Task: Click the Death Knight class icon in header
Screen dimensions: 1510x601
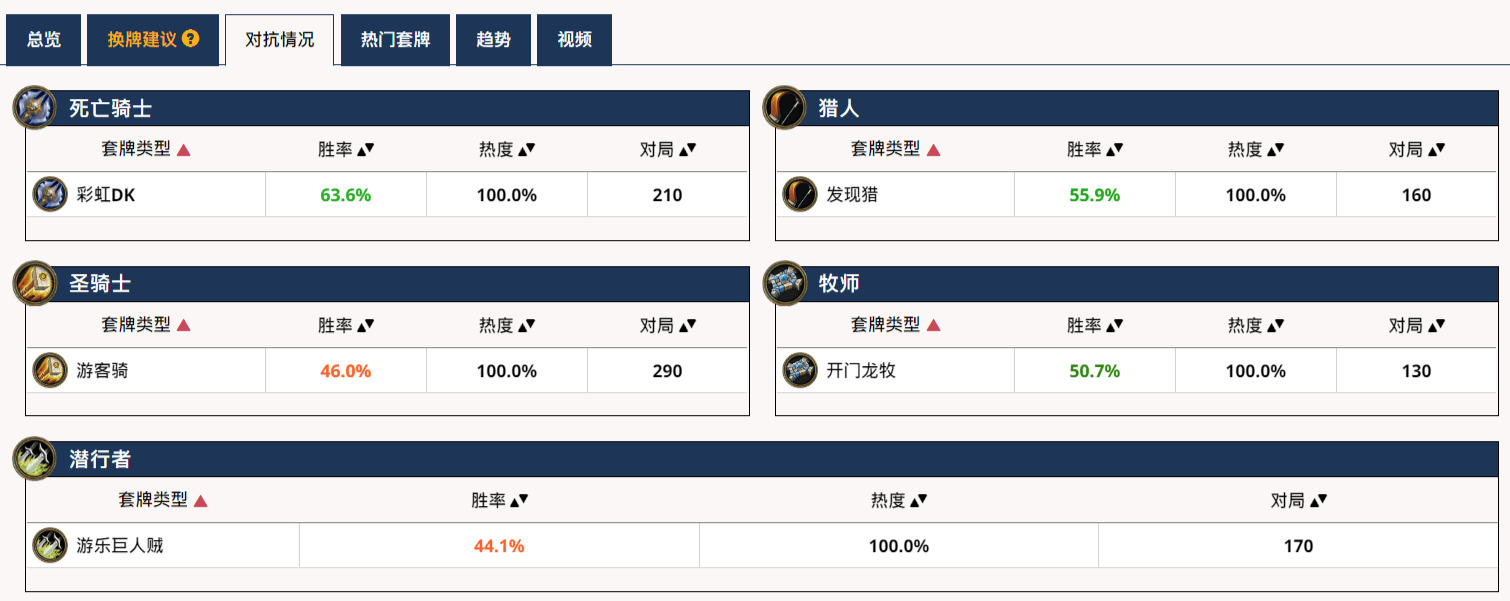Action: [35, 107]
